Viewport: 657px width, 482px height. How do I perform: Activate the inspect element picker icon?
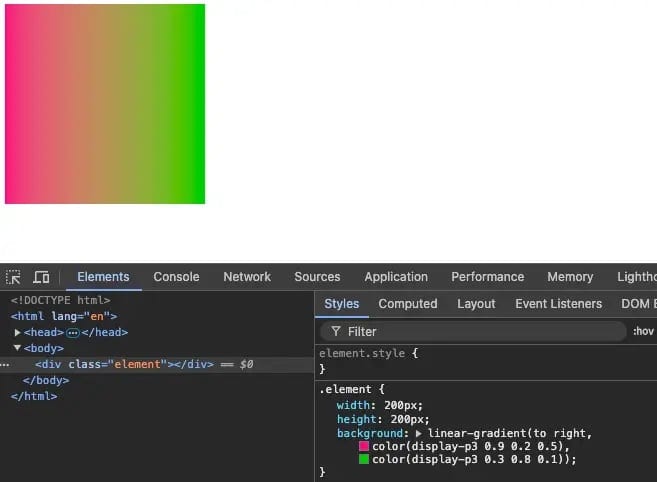tap(13, 277)
